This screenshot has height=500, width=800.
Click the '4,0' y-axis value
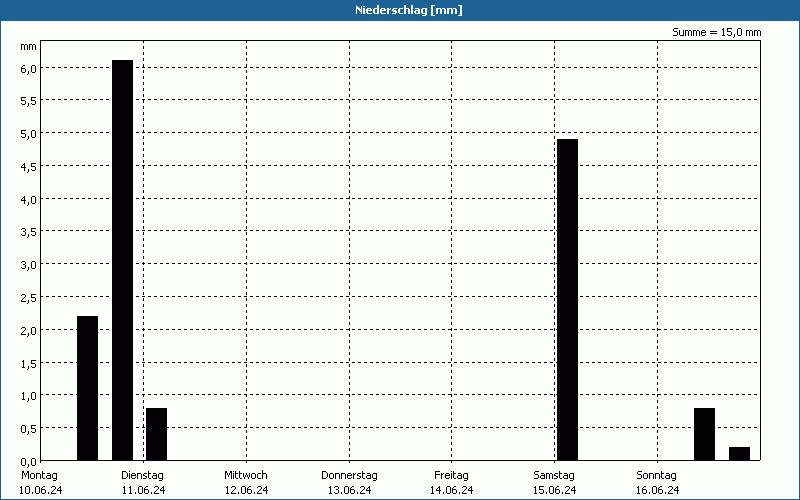(29, 200)
